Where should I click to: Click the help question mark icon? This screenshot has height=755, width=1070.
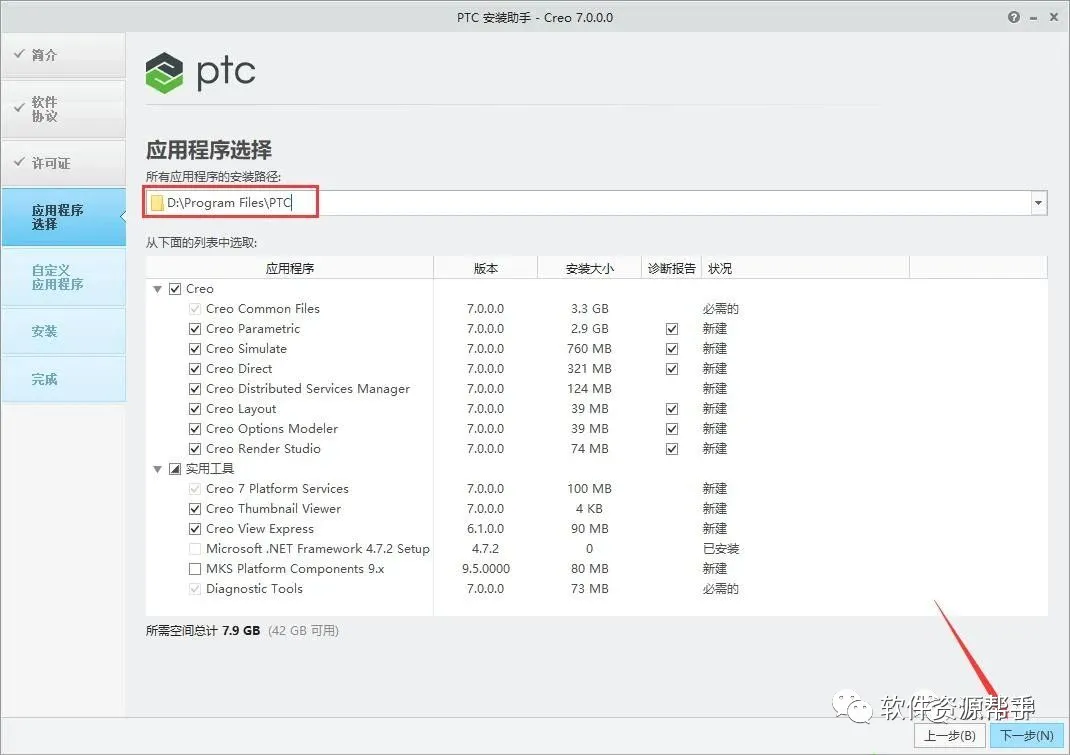1013,17
